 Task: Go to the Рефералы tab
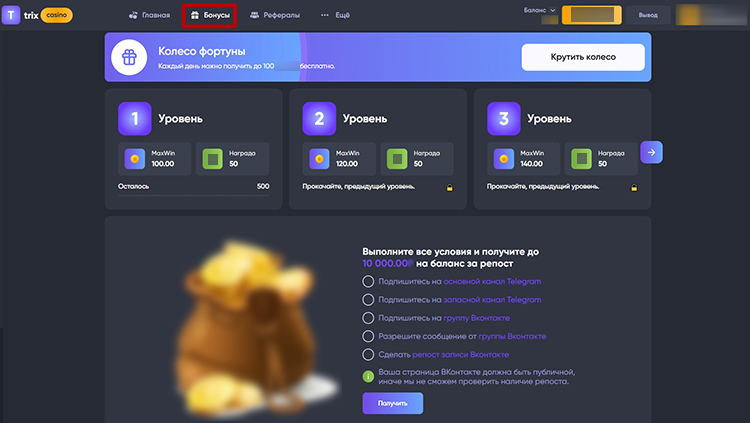tap(275, 15)
